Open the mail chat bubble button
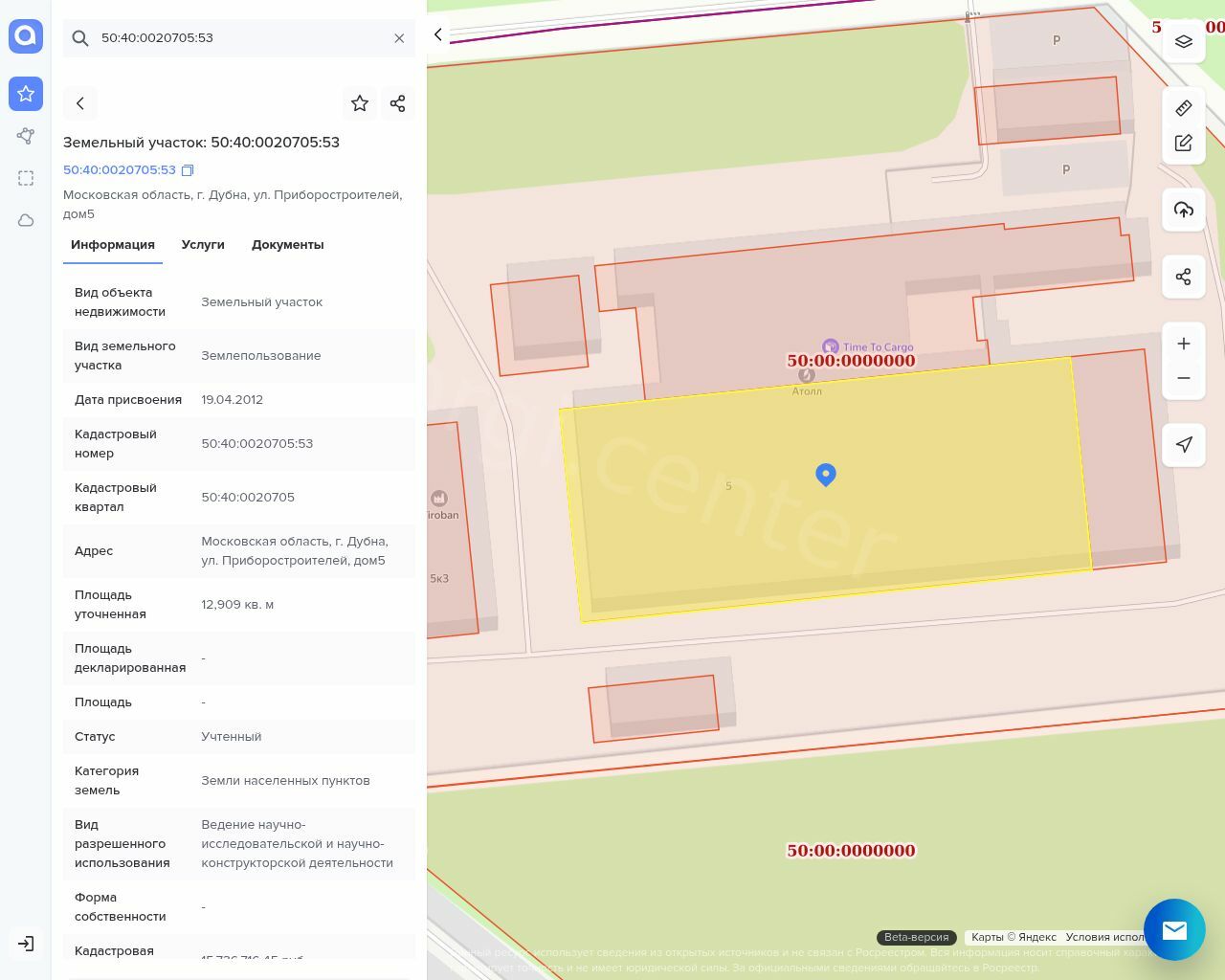Image resolution: width=1225 pixels, height=980 pixels. pyautogui.click(x=1173, y=929)
